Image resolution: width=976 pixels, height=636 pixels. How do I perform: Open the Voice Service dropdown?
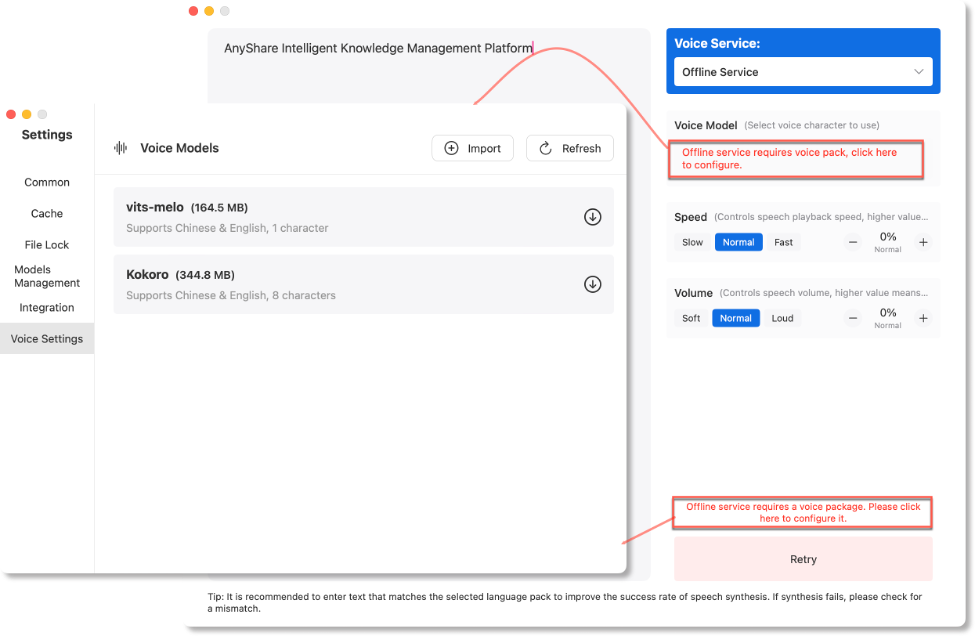[x=803, y=72]
